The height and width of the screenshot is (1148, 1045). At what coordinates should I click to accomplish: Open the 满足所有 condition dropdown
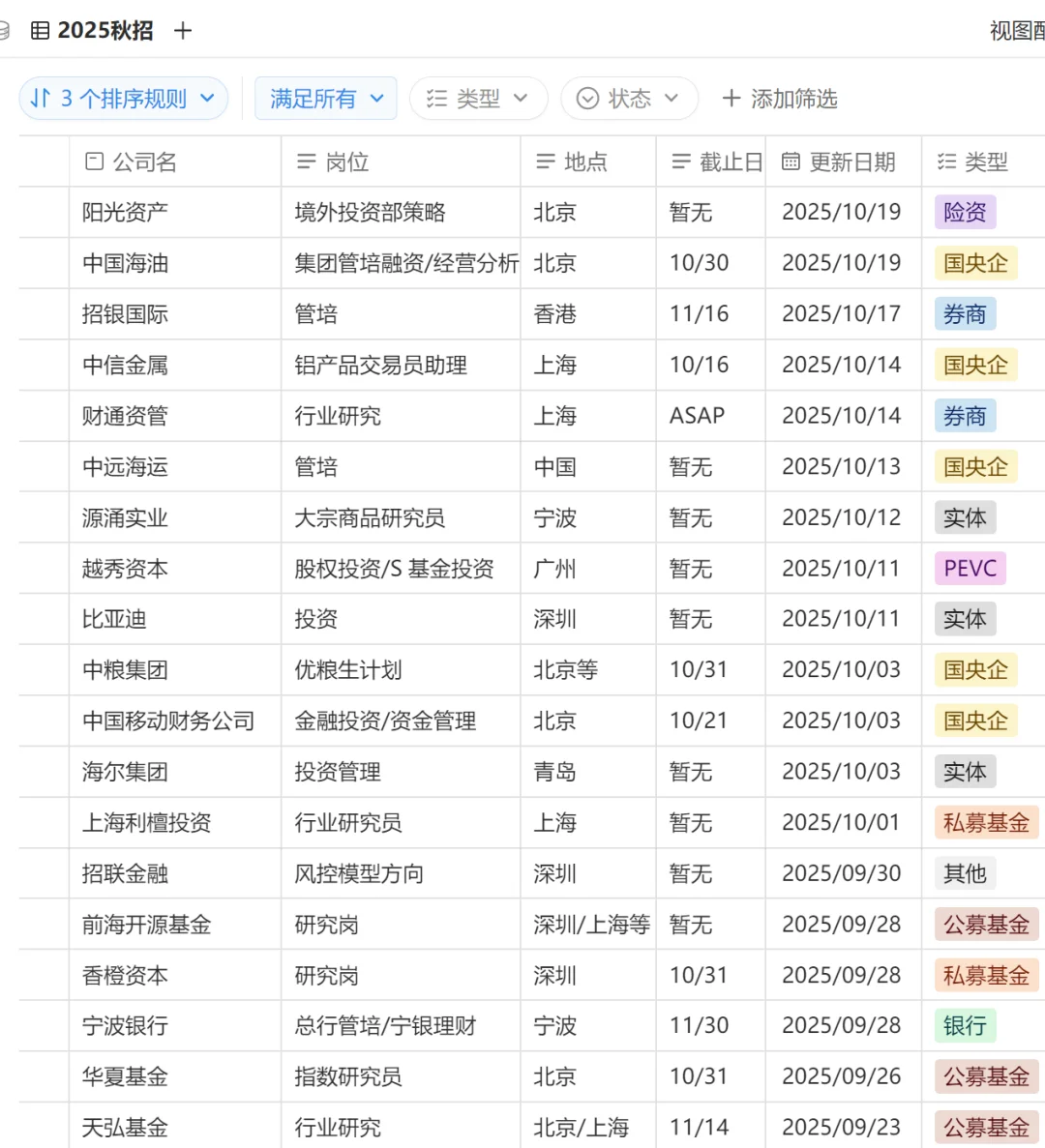(326, 98)
